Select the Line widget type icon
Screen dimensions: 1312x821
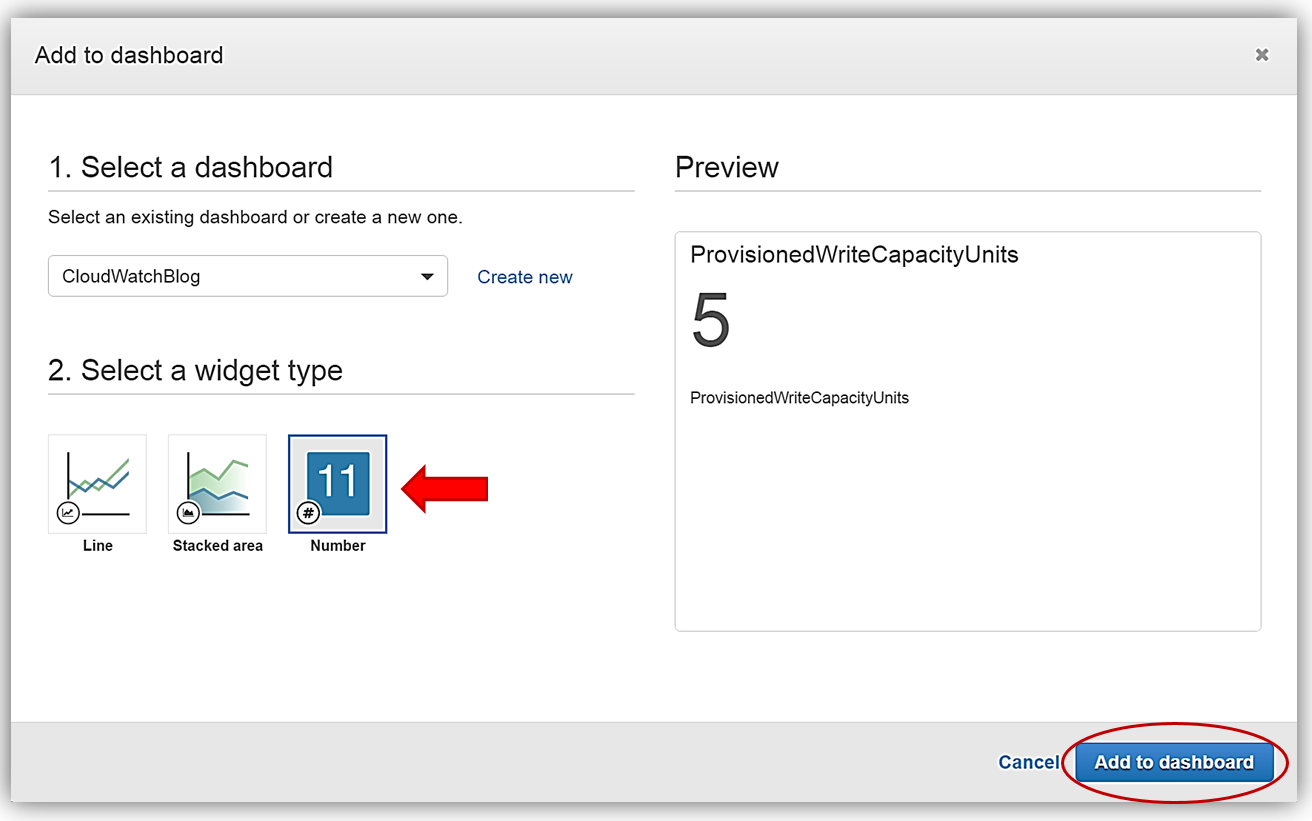click(x=98, y=483)
